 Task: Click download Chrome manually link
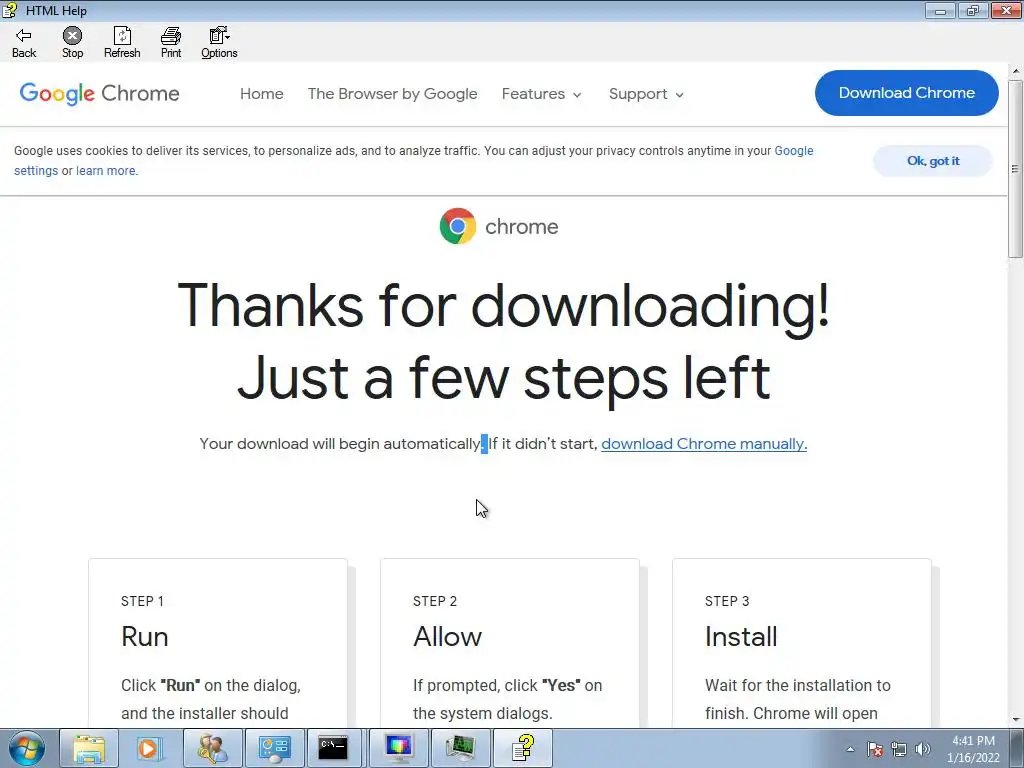click(704, 443)
